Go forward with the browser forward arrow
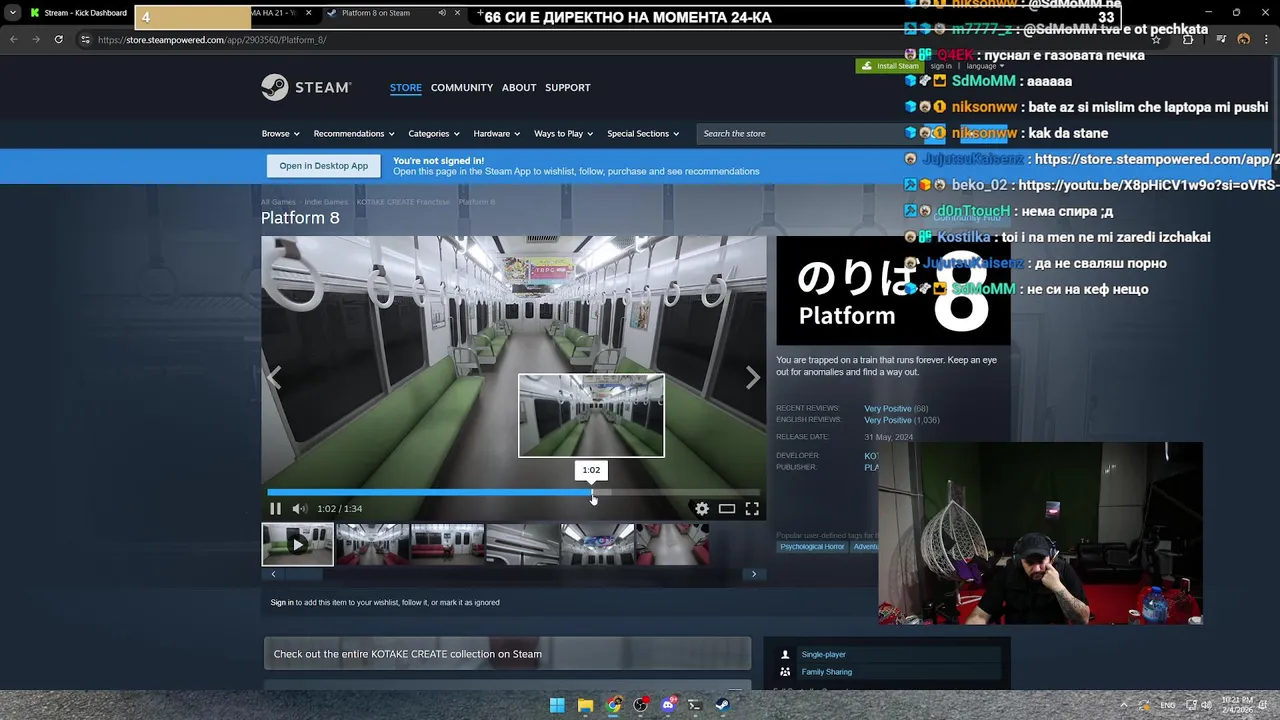 click(36, 40)
